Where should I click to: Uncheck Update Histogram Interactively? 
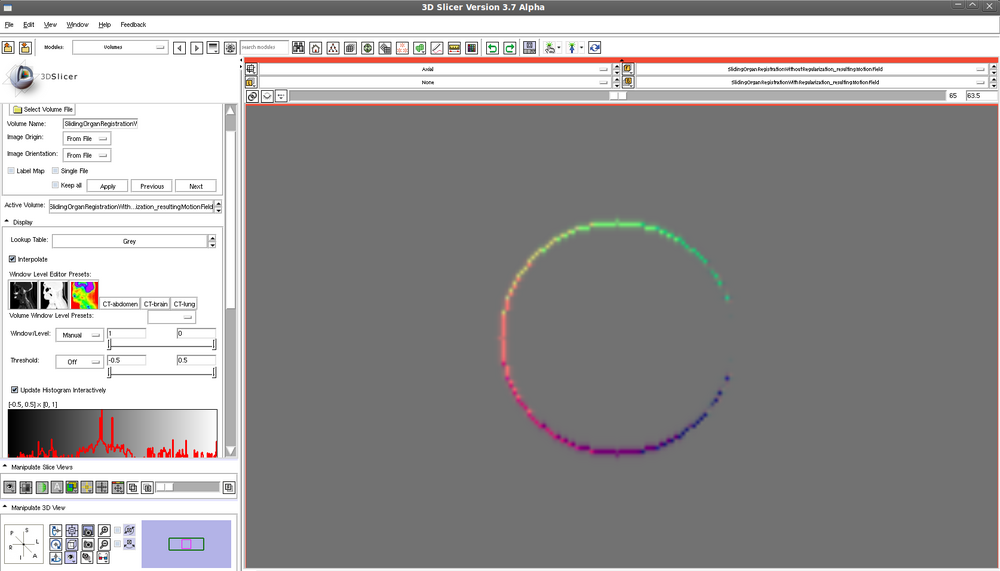[x=15, y=390]
